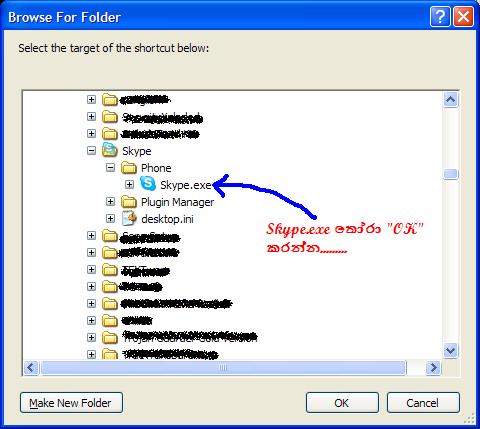Click Make New Folder button

point(71,403)
